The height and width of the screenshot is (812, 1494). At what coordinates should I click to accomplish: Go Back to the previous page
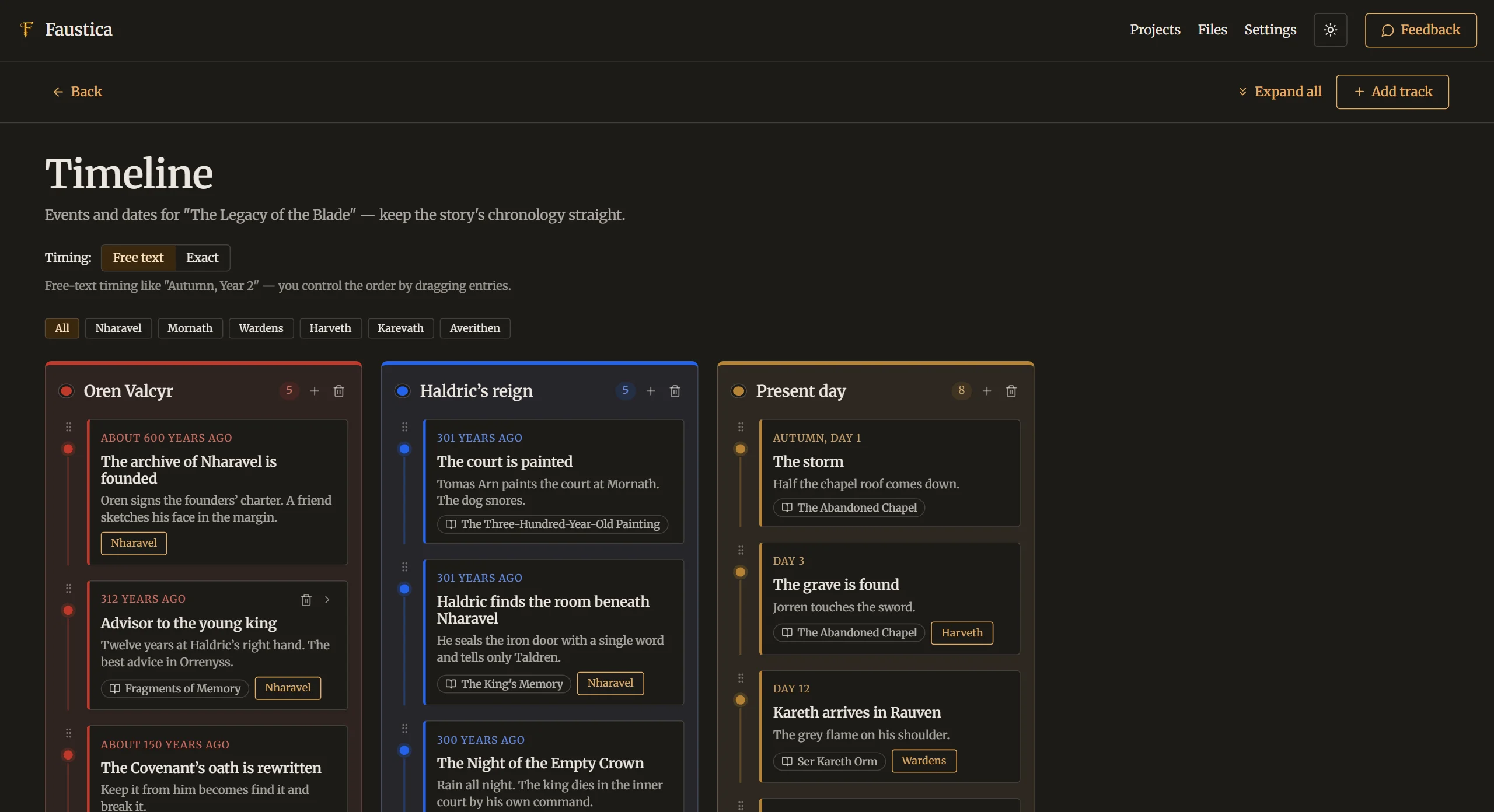click(x=78, y=92)
